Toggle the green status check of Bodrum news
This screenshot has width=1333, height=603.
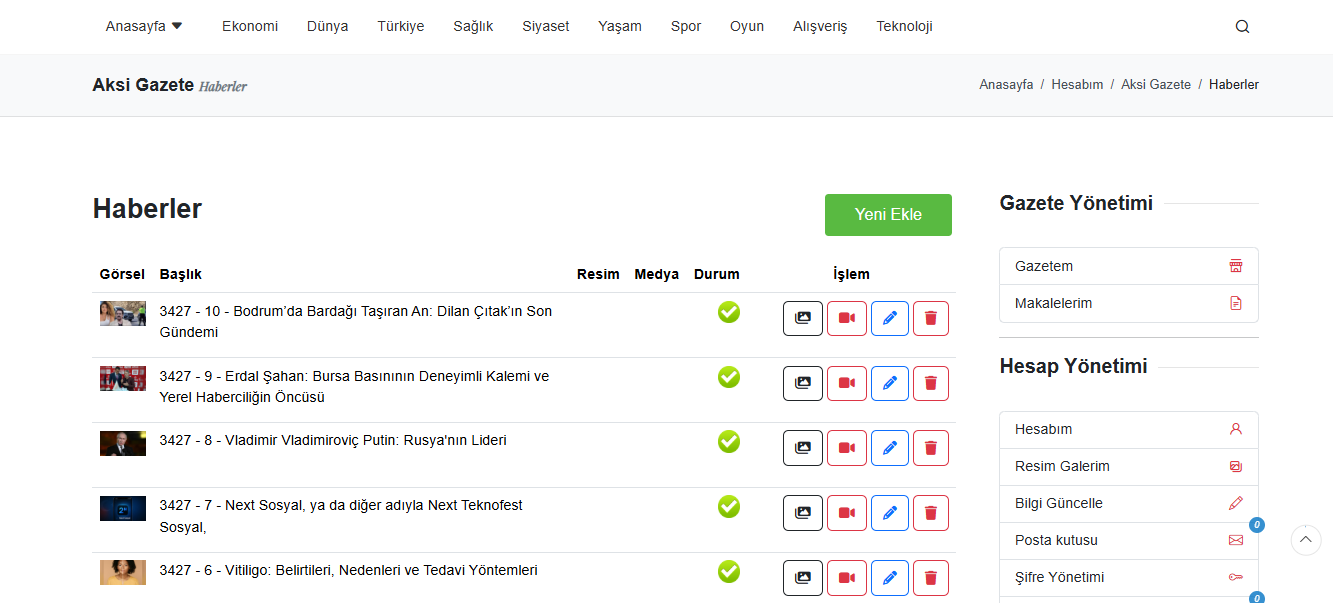[729, 312]
